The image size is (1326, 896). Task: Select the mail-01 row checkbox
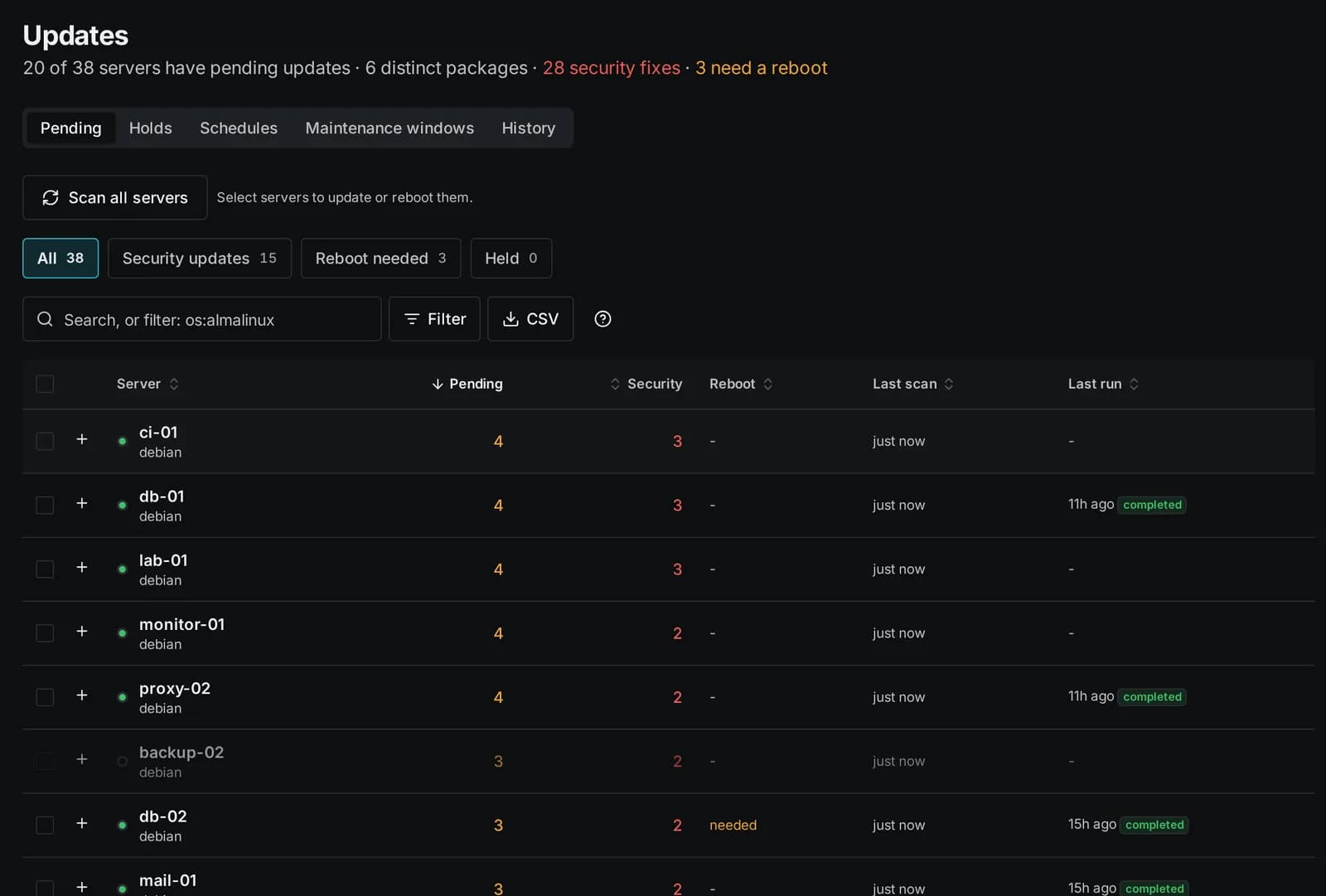point(45,888)
